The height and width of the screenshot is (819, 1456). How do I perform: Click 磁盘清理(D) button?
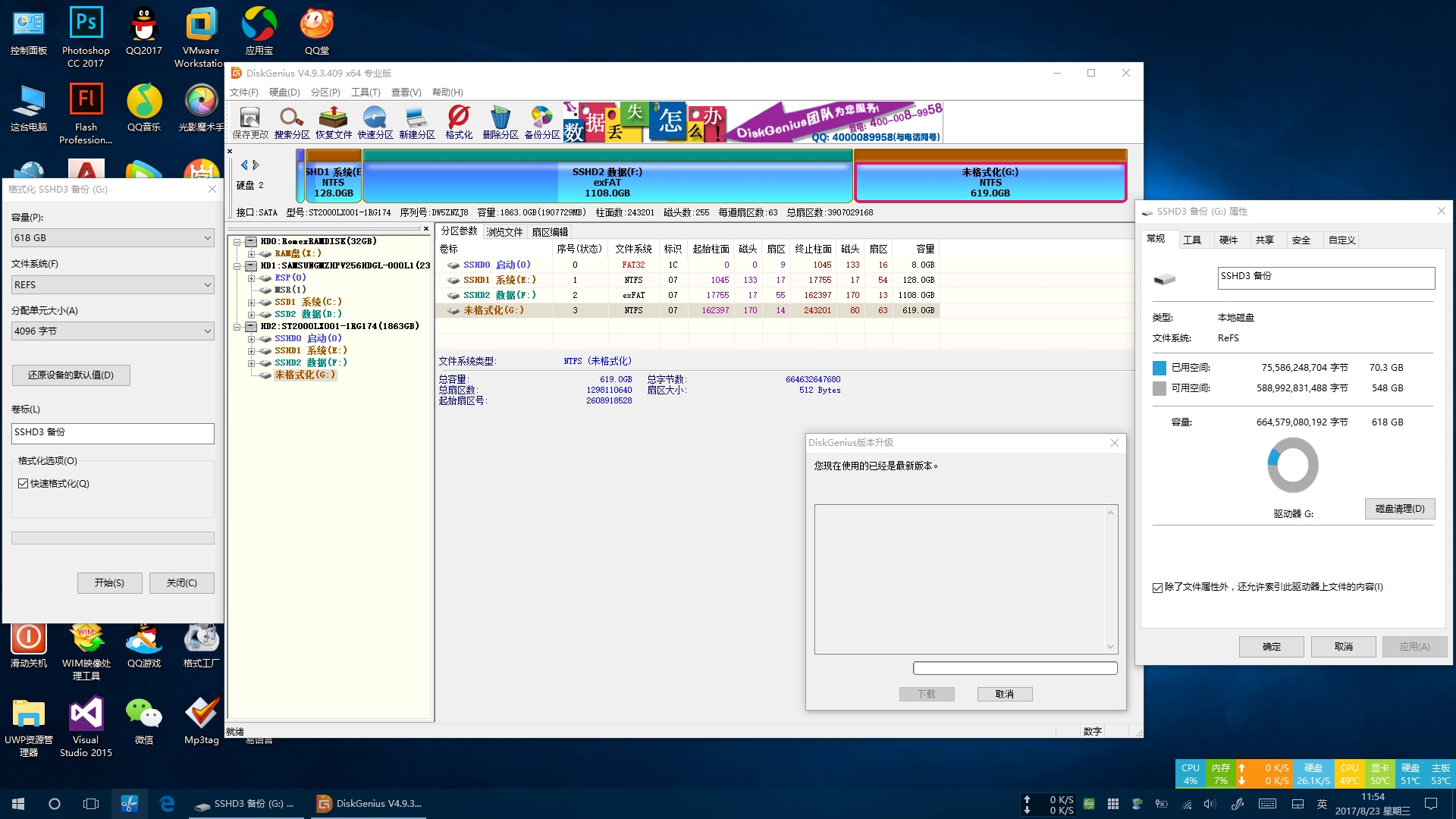coord(1400,509)
